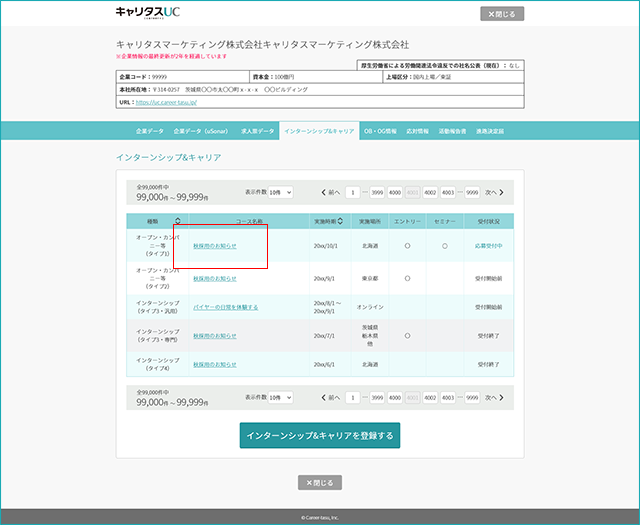This screenshot has width=640, height=525.
Task: Click the キャリタスUC logo
Action: point(148,12)
